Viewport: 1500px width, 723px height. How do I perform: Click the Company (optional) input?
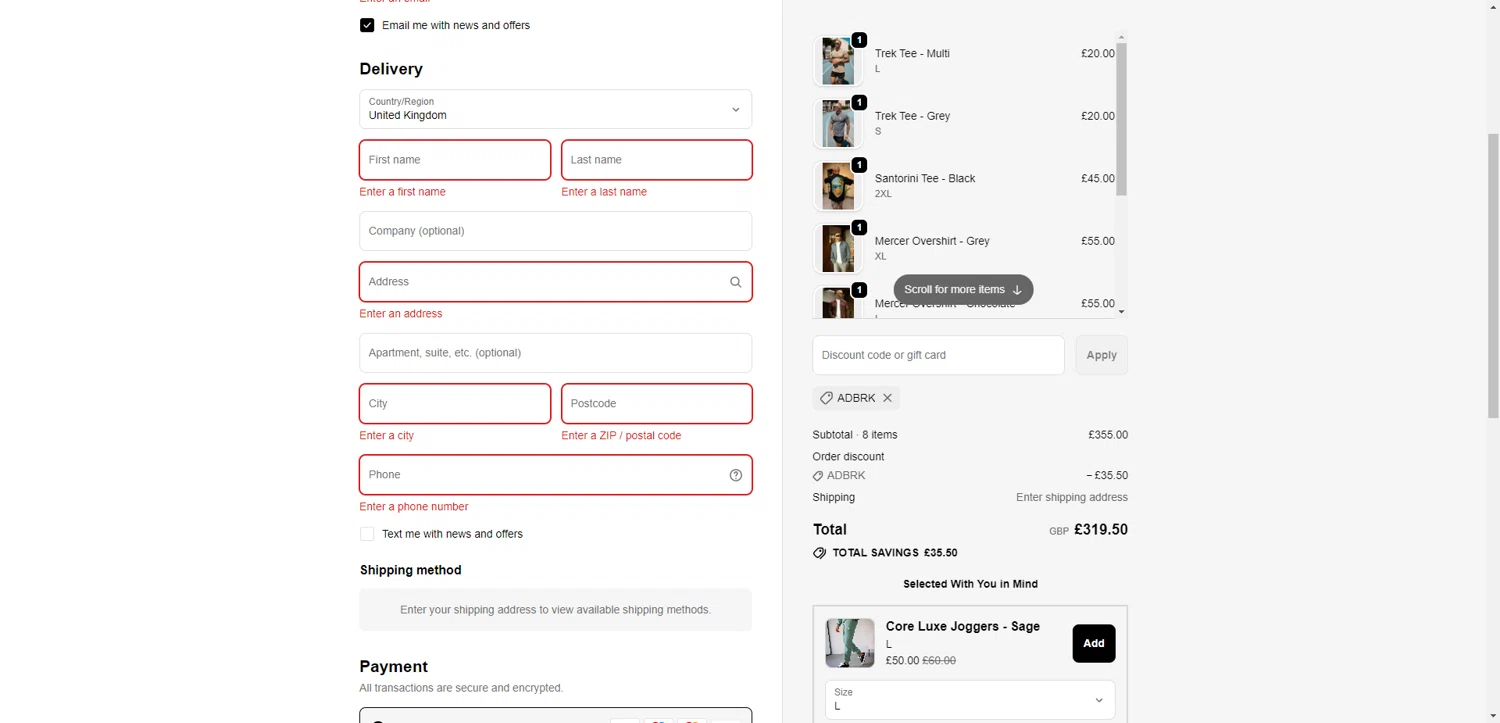pos(555,231)
